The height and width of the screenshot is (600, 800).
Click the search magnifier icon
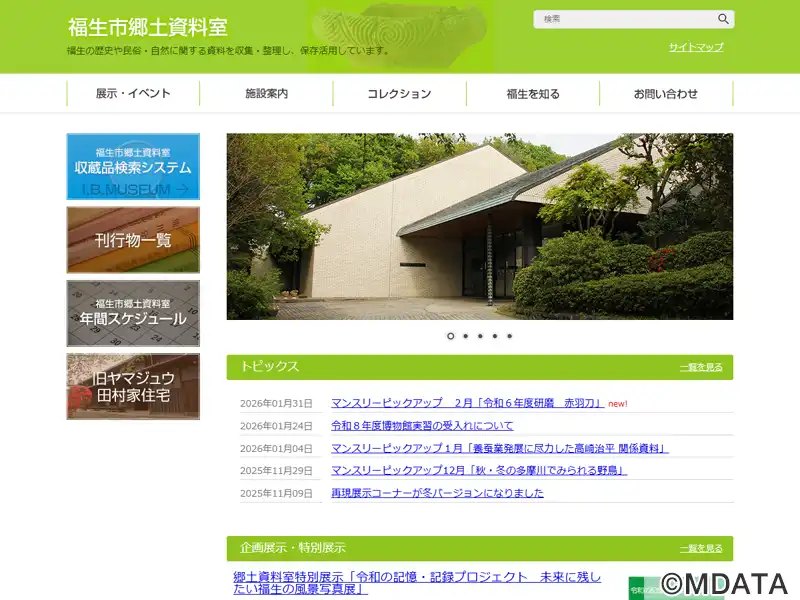pos(723,19)
